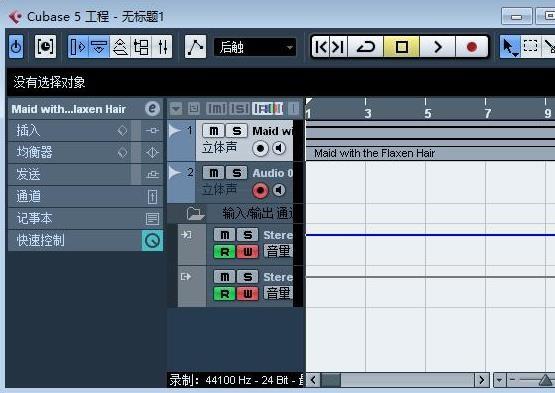Toggle the Cycle loop button
This screenshot has width=555, height=393.
pyautogui.click(x=366, y=47)
